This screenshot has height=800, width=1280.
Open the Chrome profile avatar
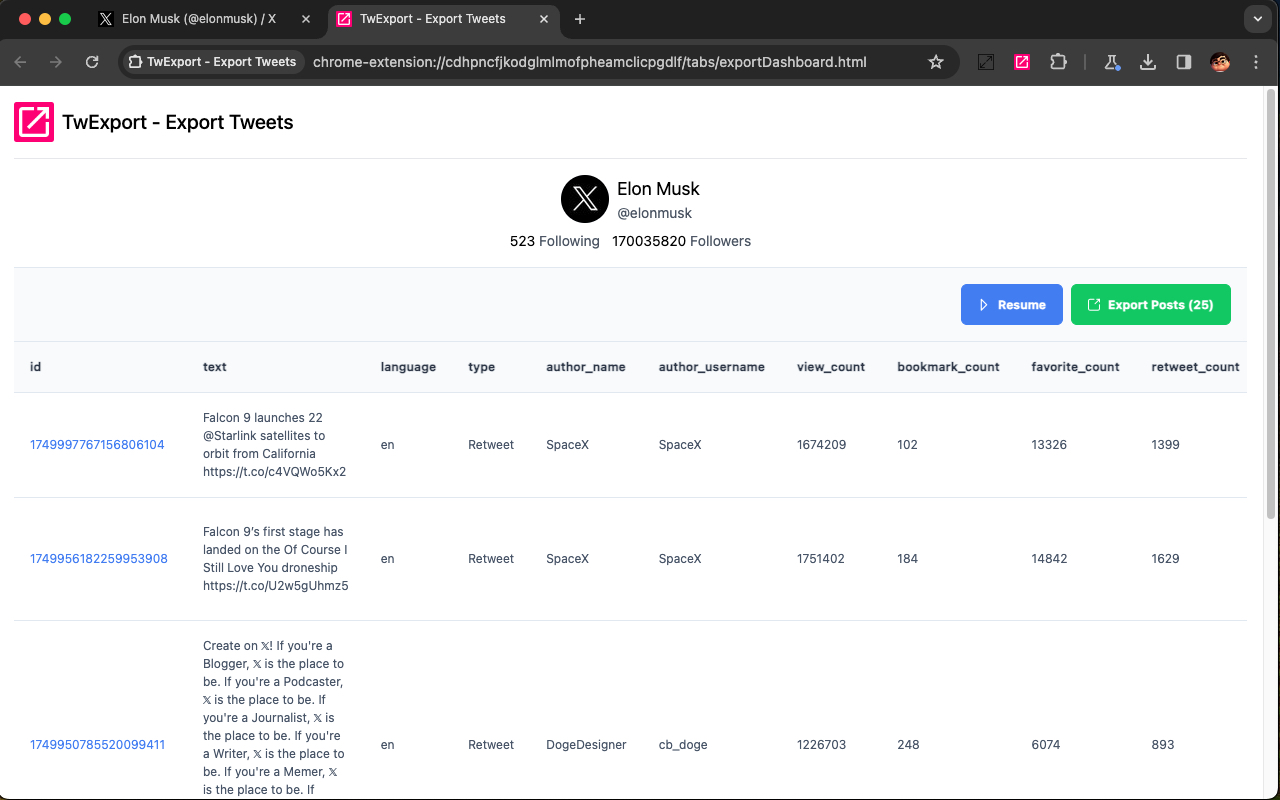tap(1220, 62)
